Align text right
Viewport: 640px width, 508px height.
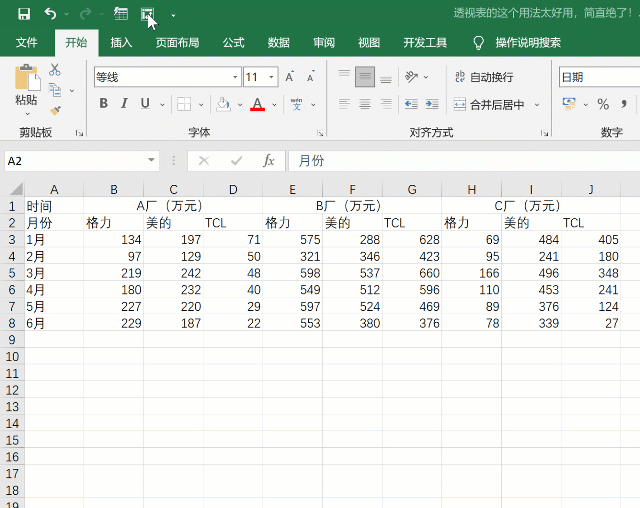coord(386,104)
